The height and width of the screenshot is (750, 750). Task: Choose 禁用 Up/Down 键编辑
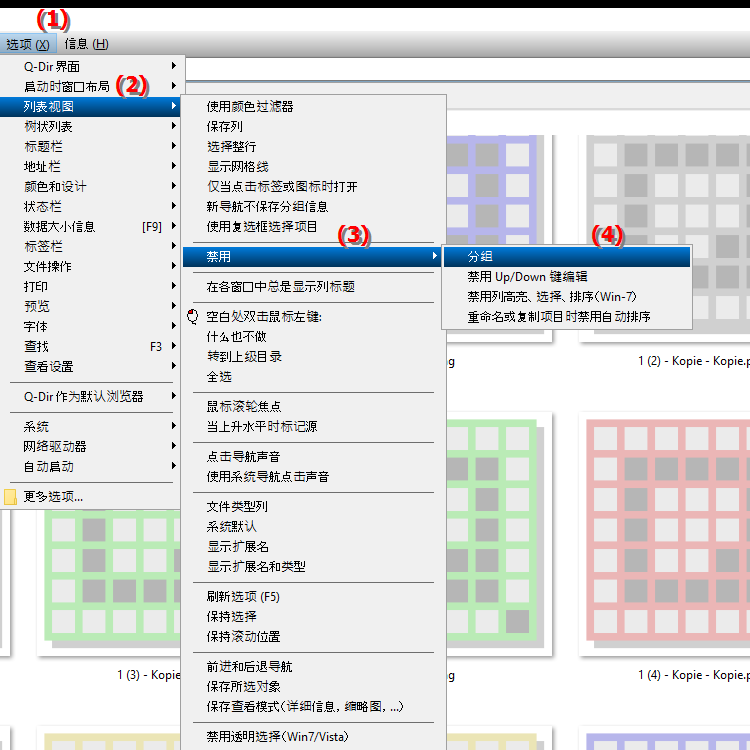pyautogui.click(x=567, y=276)
